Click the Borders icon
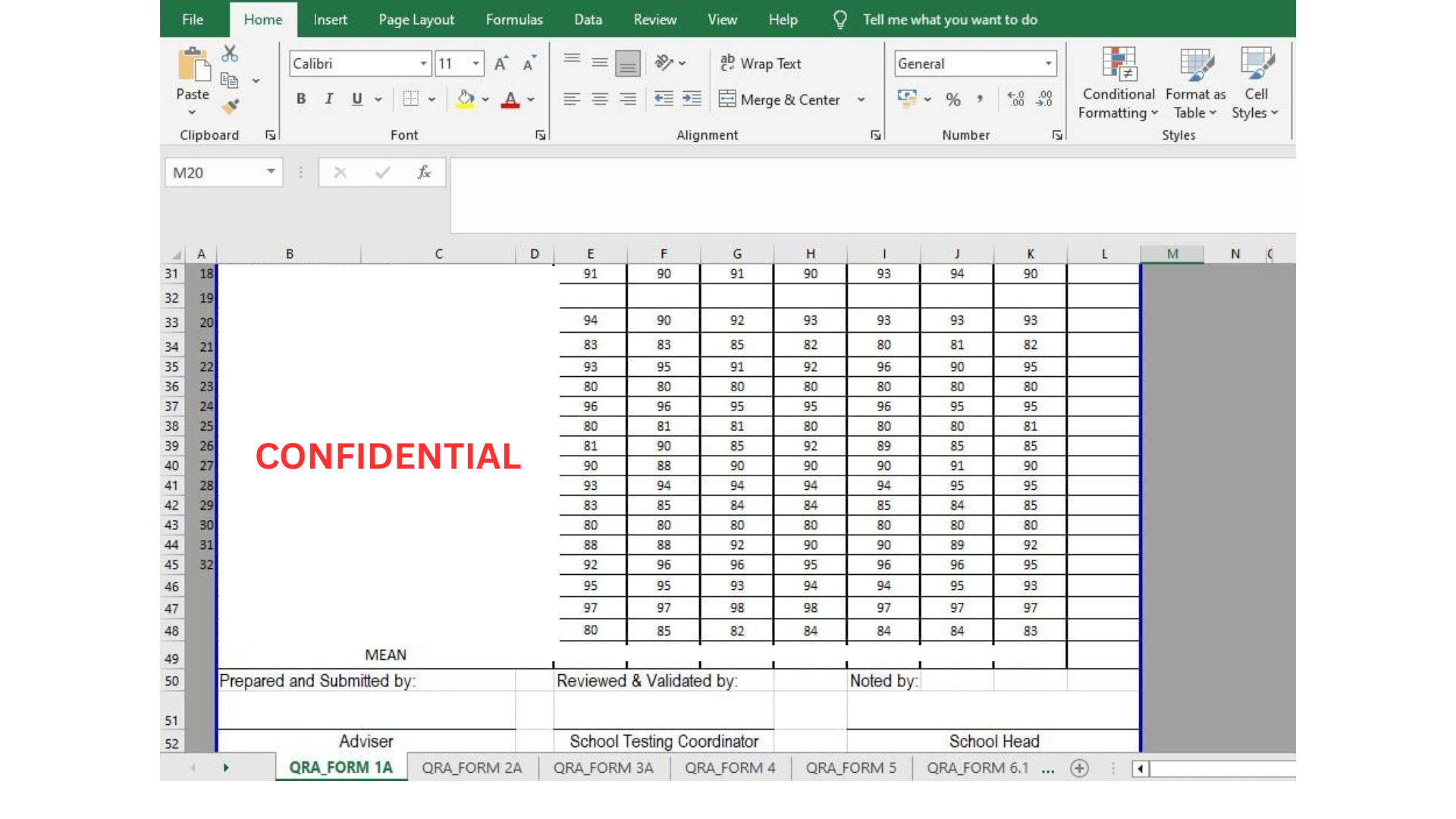Screen dimensions: 1456x819 411,99
